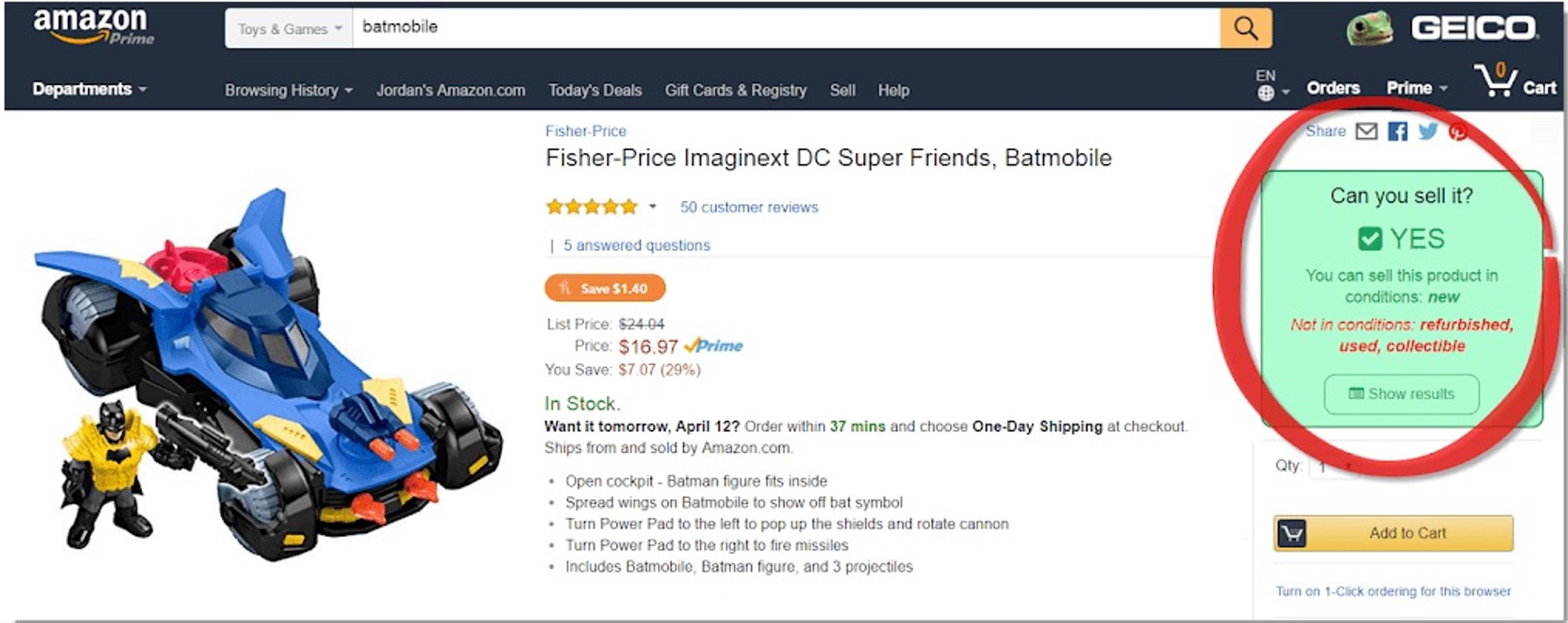
Task: Share product on Twitter
Action: (x=1428, y=132)
